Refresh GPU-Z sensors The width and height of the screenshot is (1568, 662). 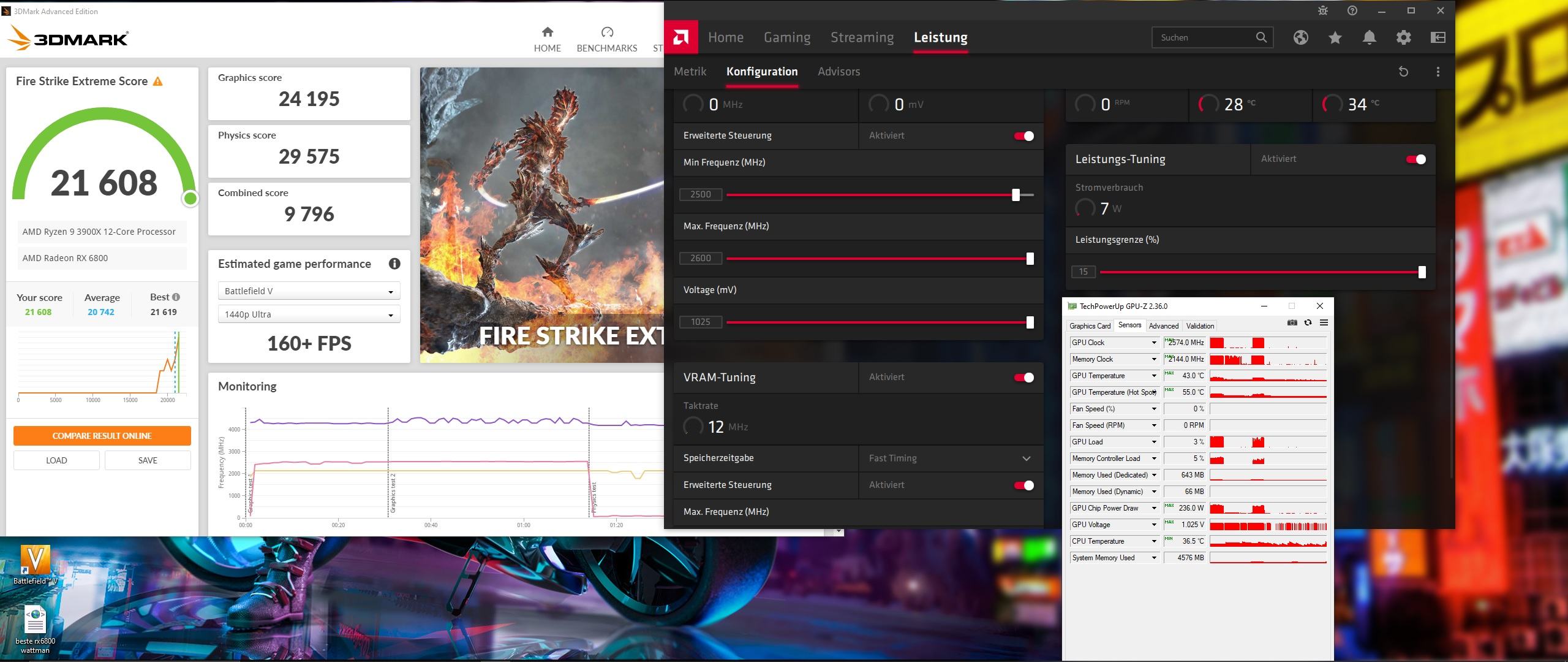(1308, 323)
